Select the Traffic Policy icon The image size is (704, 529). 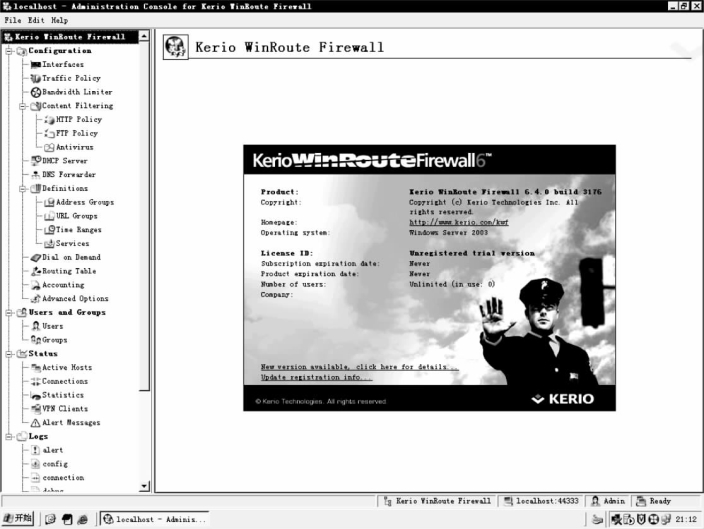click(x=35, y=79)
